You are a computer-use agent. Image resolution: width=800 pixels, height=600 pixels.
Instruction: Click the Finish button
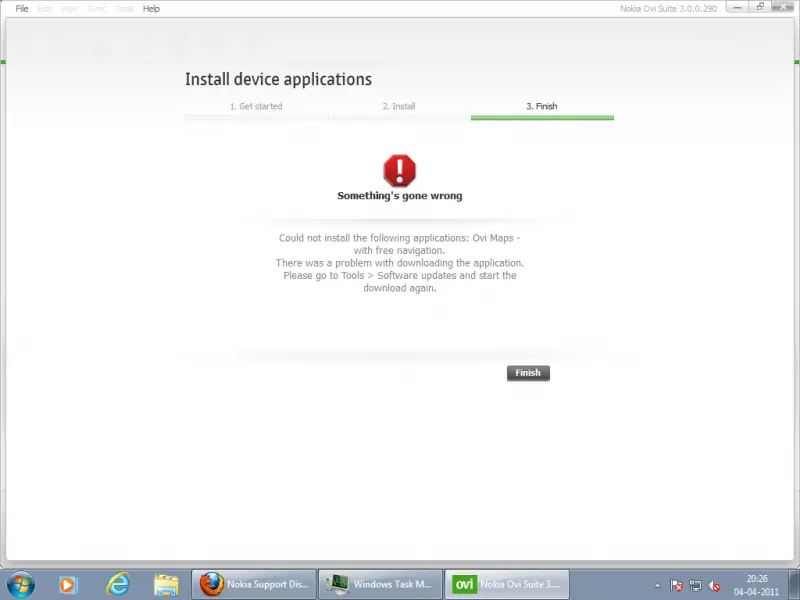528,373
